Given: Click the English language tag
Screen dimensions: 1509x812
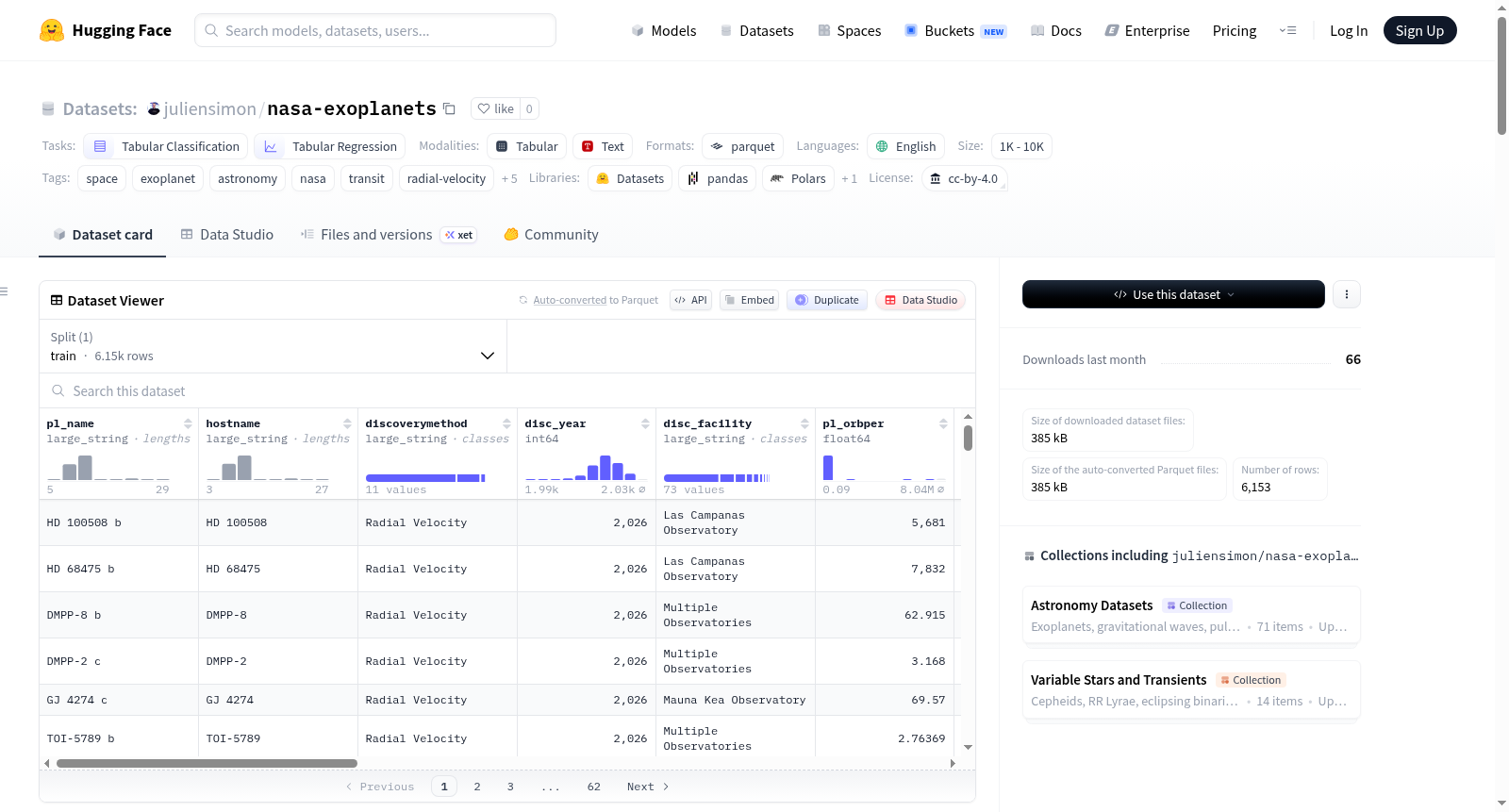Looking at the screenshot, I should 905,146.
